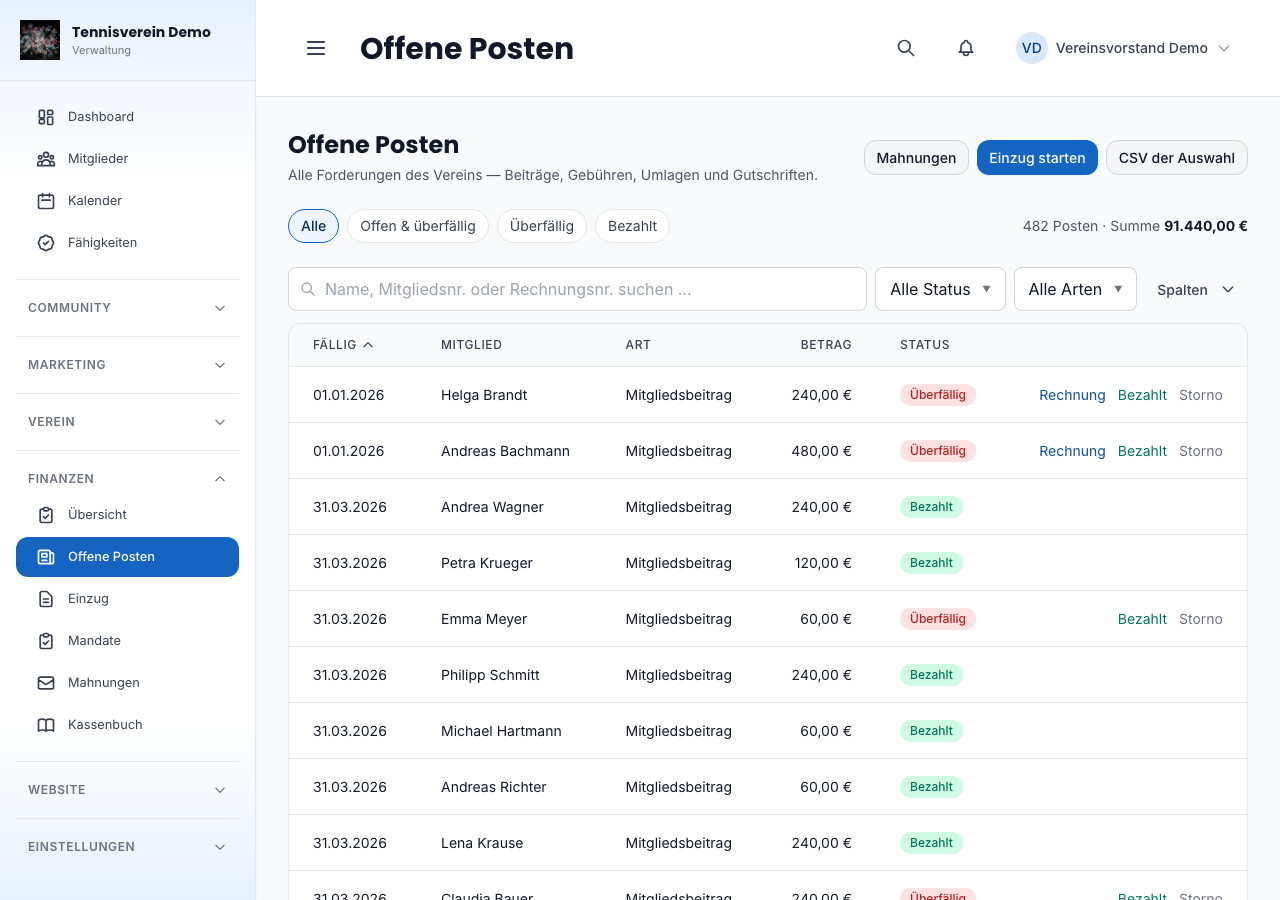Image resolution: width=1280 pixels, height=900 pixels.
Task: Expand the Spalten column chooser
Action: (1196, 290)
